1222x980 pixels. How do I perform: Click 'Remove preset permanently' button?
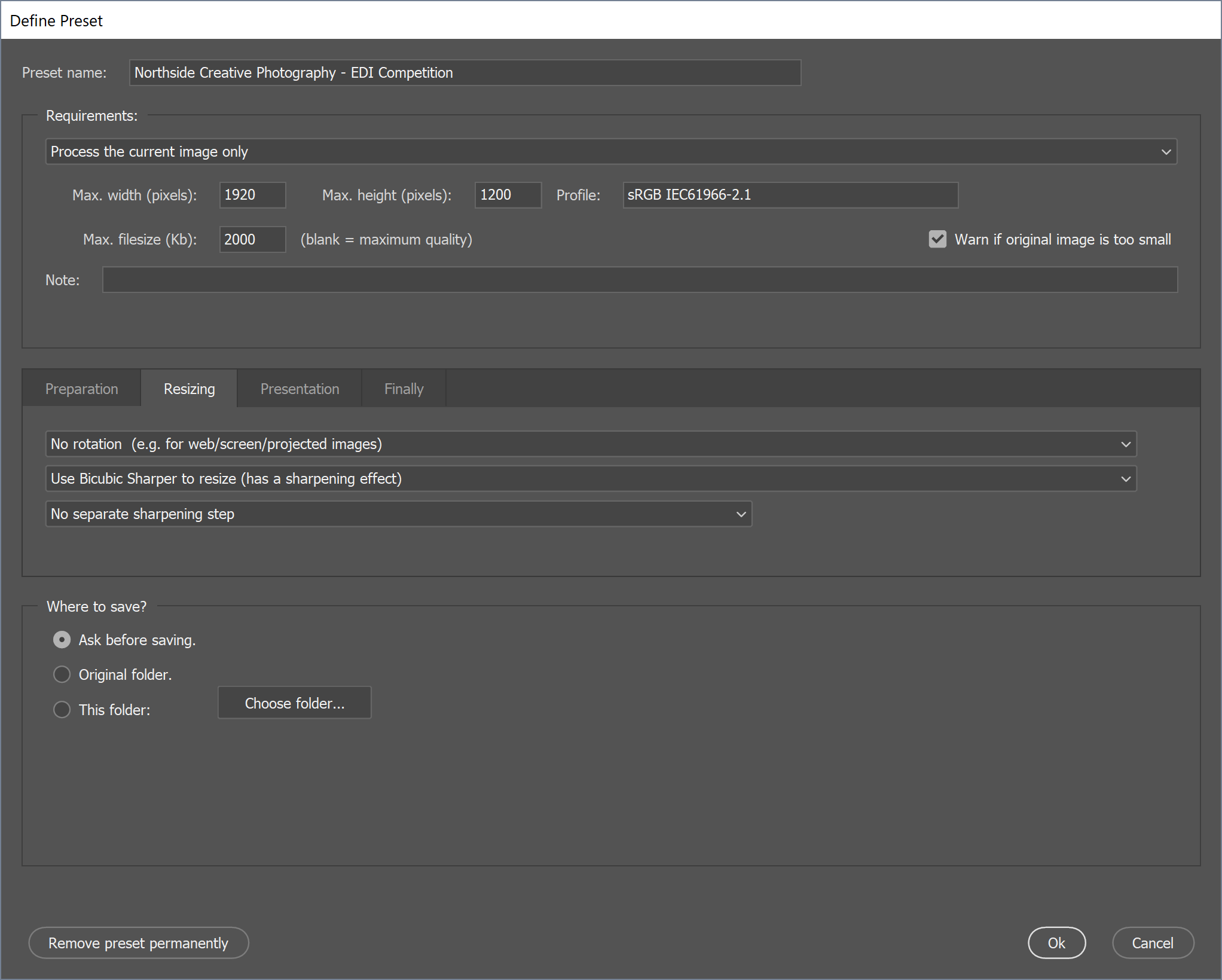139,943
